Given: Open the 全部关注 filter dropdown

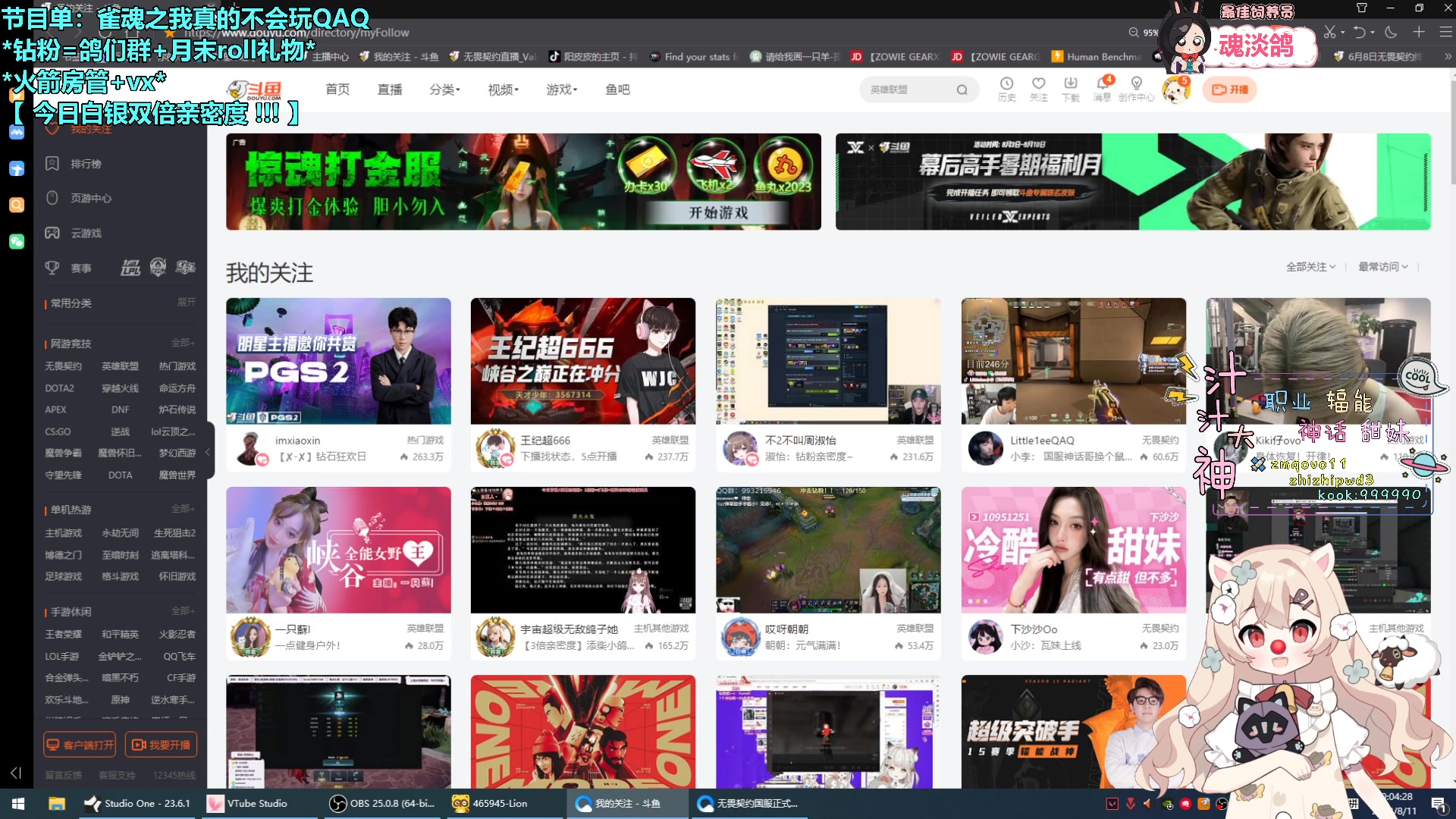Looking at the screenshot, I should 1310,267.
